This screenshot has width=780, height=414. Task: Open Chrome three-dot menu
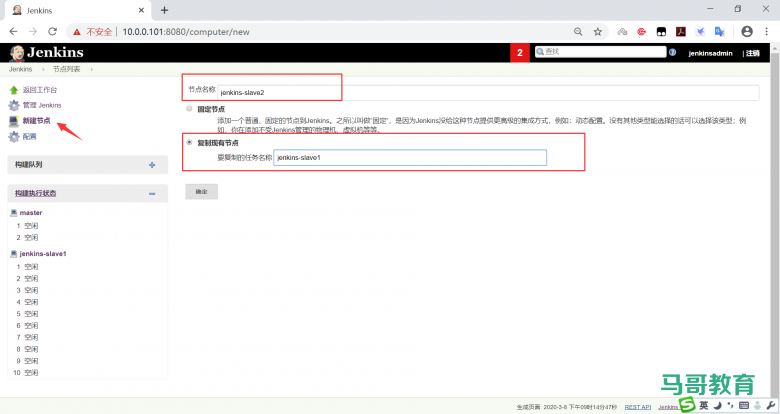(x=767, y=31)
